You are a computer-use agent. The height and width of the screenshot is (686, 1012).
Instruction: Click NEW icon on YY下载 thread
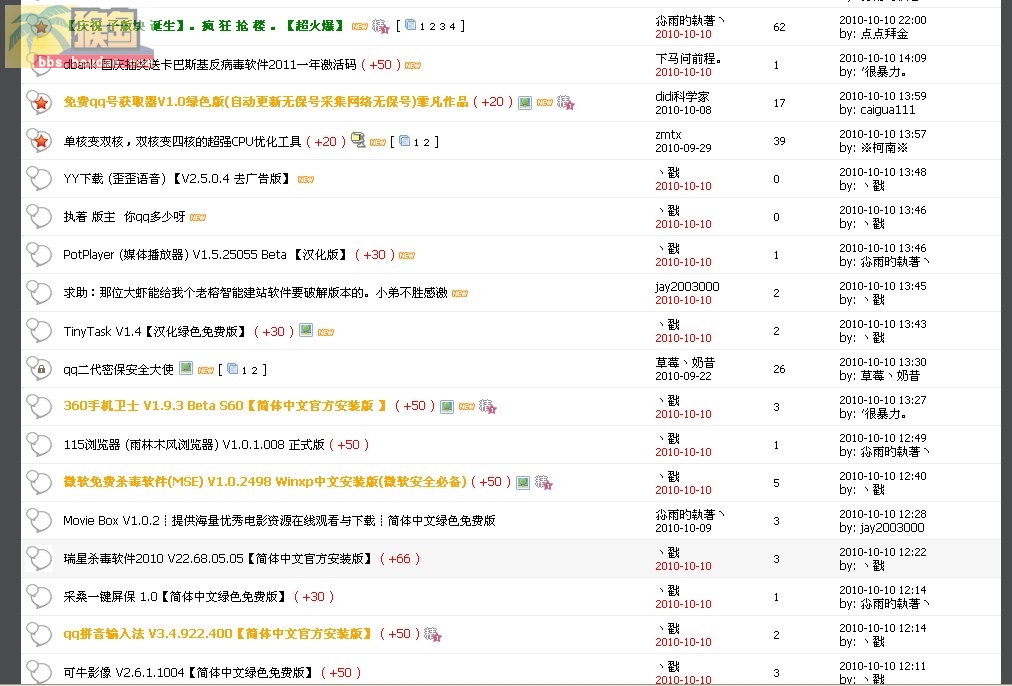coord(305,179)
